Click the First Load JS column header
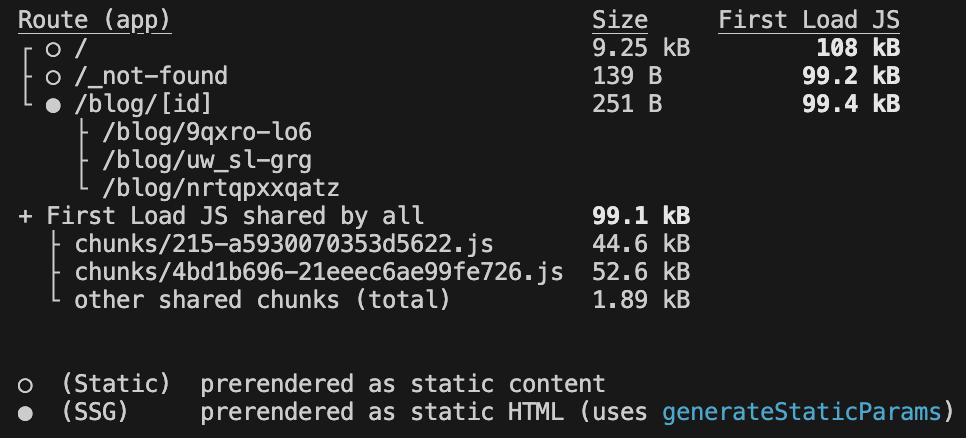Screen dimensions: 966x438 tap(808, 20)
